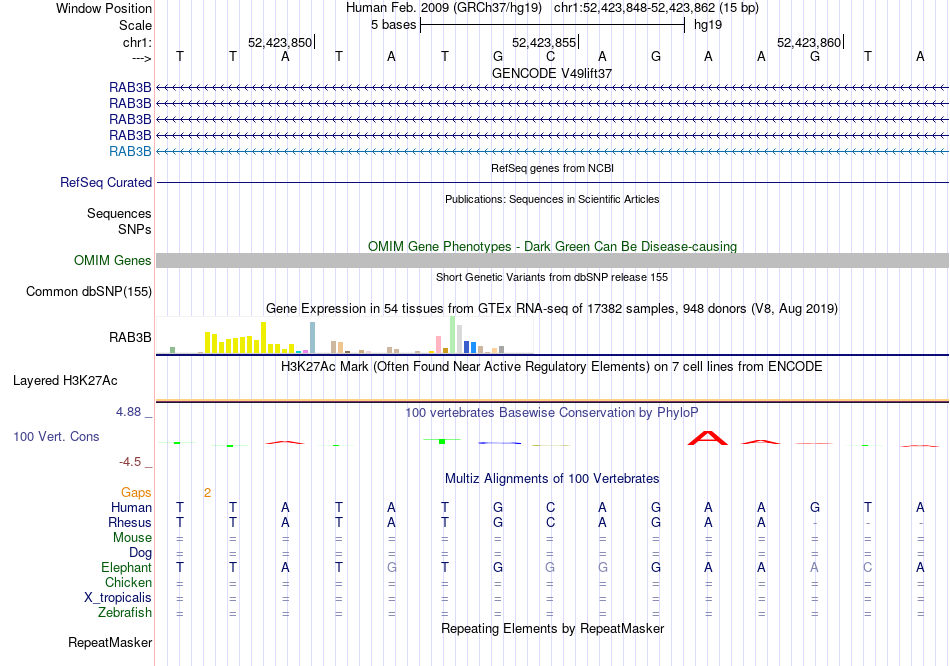
Task: Click the Dog alignment row label
Action: point(141,553)
